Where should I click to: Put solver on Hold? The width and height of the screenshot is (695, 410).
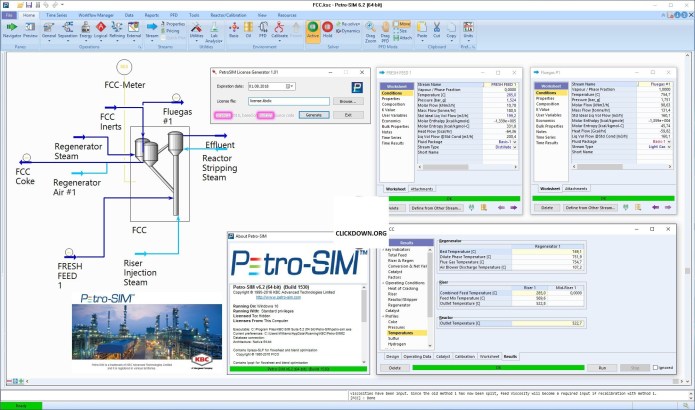(x=328, y=30)
